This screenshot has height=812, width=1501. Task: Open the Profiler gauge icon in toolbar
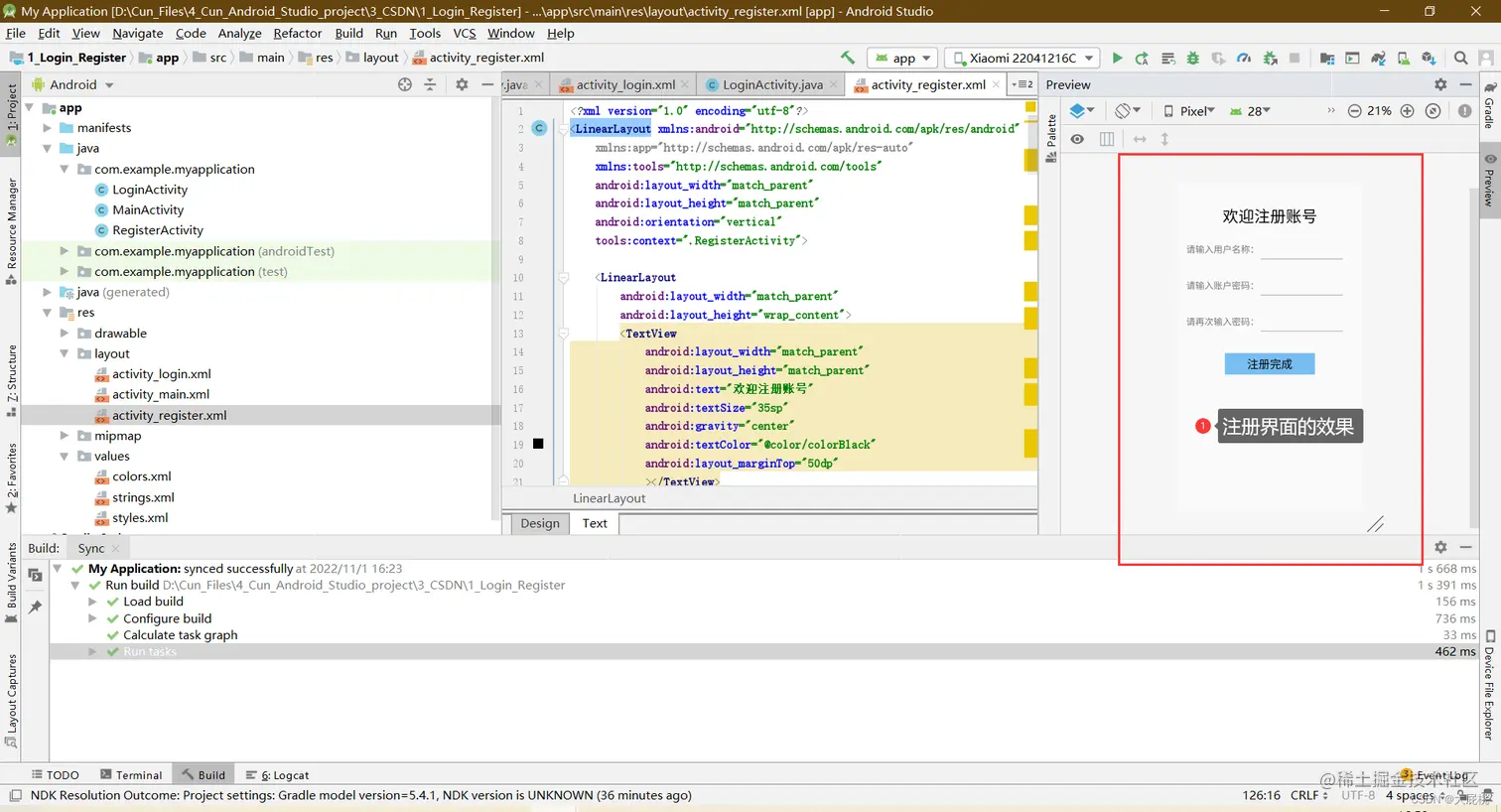click(1244, 59)
